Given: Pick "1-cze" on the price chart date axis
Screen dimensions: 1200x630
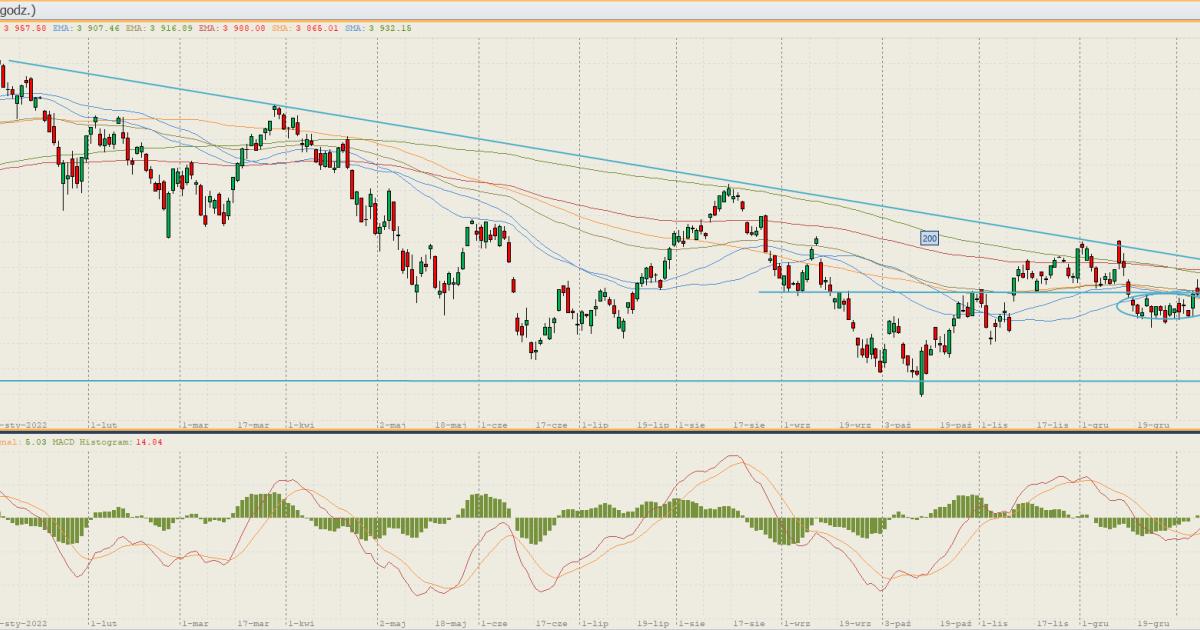Looking at the screenshot, I should tap(494, 425).
